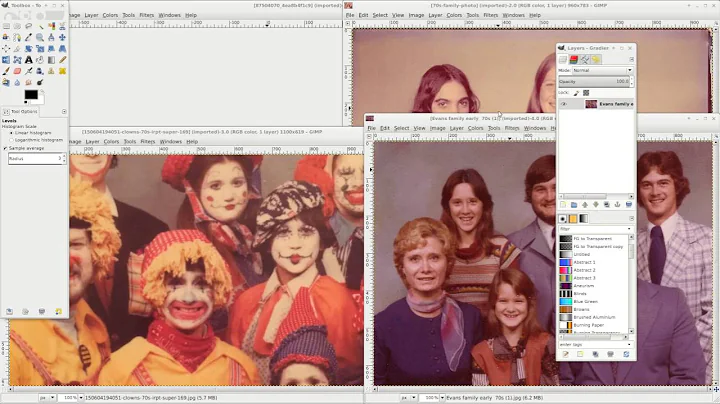Click the refresh gradients icon

626,354
